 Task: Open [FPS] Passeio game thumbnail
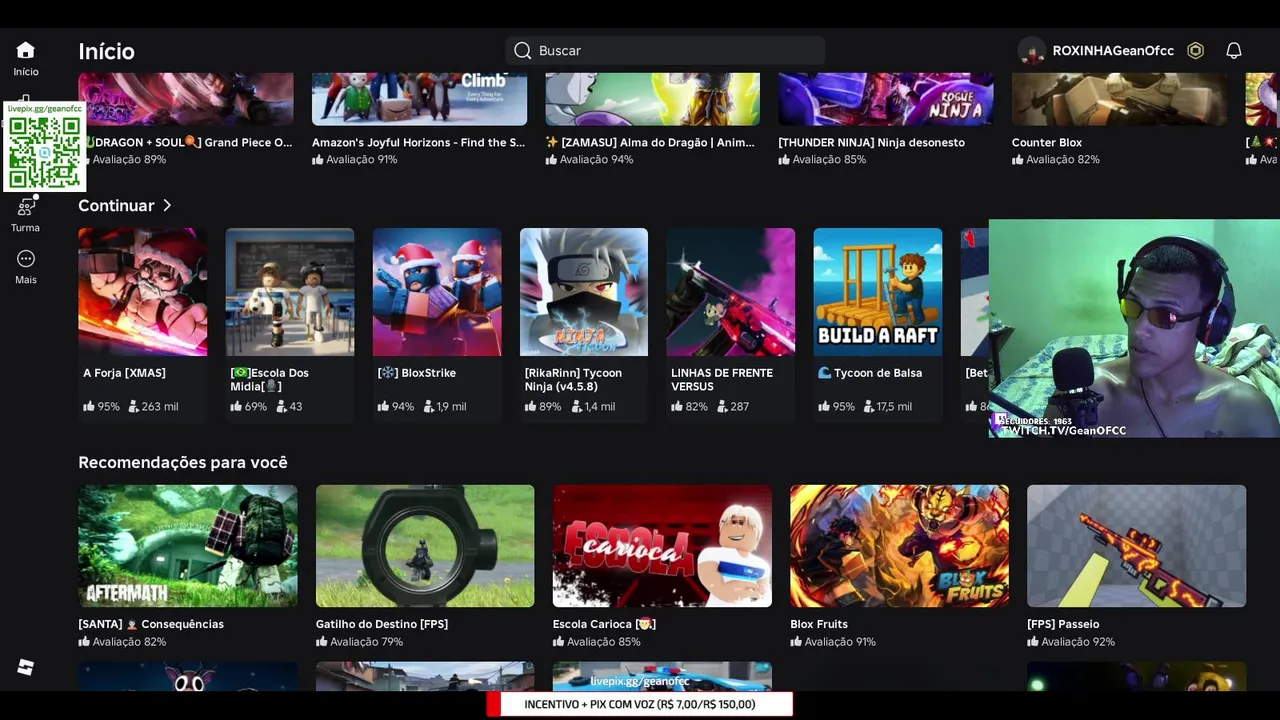1136,546
